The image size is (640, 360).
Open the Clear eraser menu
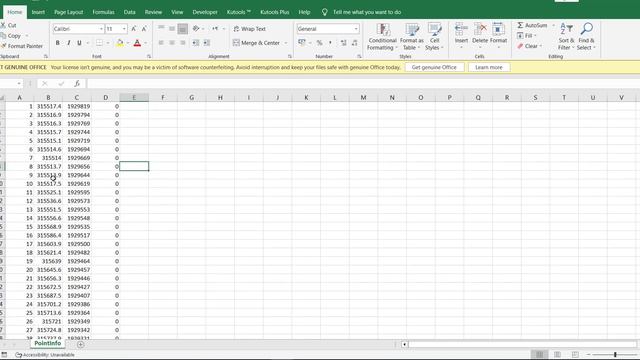(x=529, y=46)
